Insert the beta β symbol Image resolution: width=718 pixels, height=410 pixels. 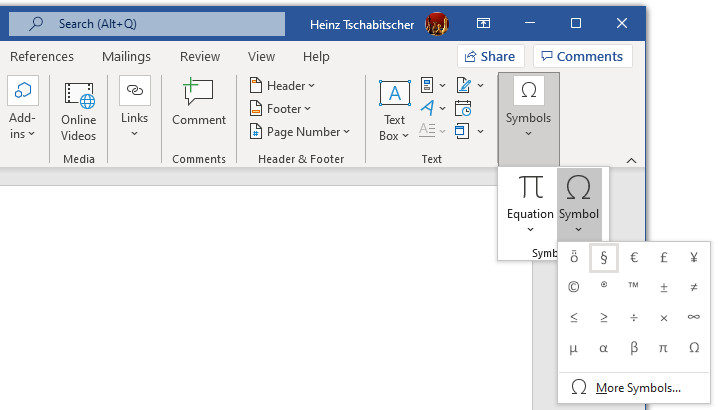click(x=634, y=348)
